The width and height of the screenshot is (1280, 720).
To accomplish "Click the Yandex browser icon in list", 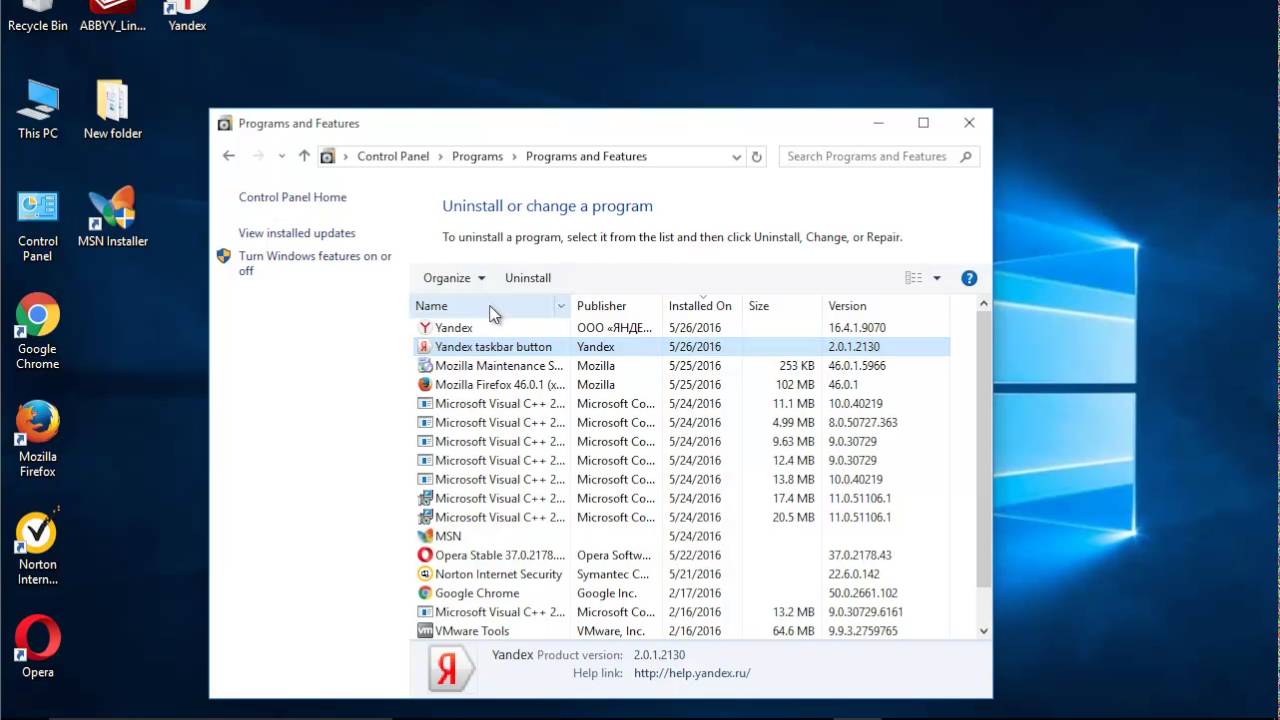I will tap(424, 328).
